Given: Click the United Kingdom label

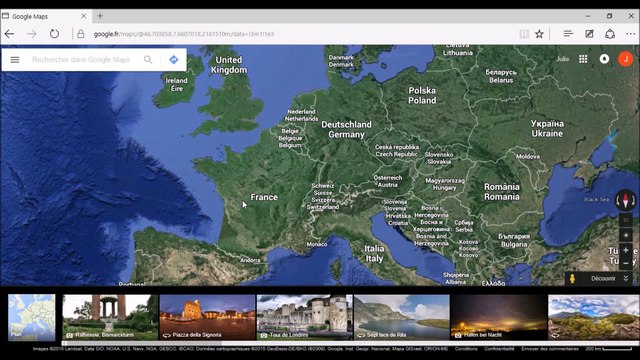Looking at the screenshot, I should tap(229, 65).
